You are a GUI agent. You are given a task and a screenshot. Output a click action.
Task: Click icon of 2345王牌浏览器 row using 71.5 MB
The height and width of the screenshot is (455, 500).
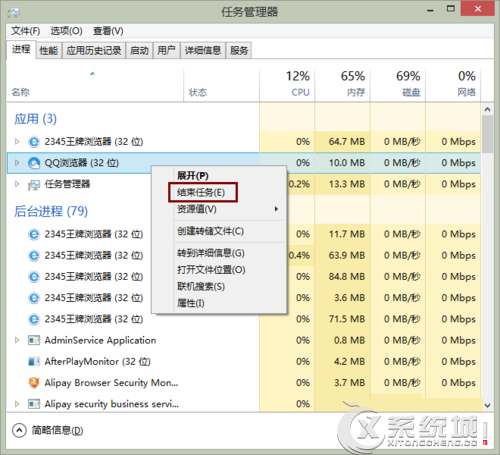pyautogui.click(x=34, y=319)
